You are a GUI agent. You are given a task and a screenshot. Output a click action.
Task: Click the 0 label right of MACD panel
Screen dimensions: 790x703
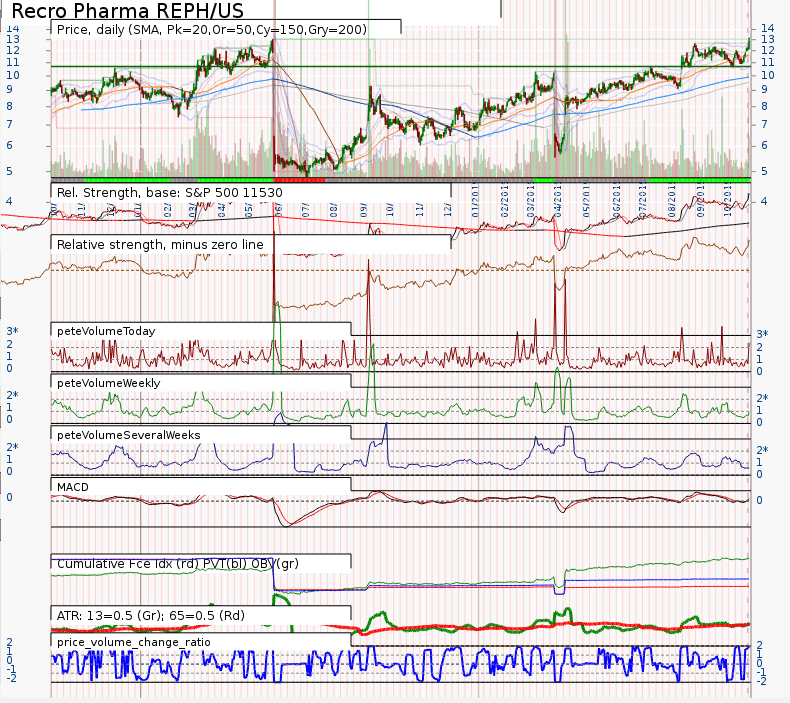pyautogui.click(x=760, y=500)
